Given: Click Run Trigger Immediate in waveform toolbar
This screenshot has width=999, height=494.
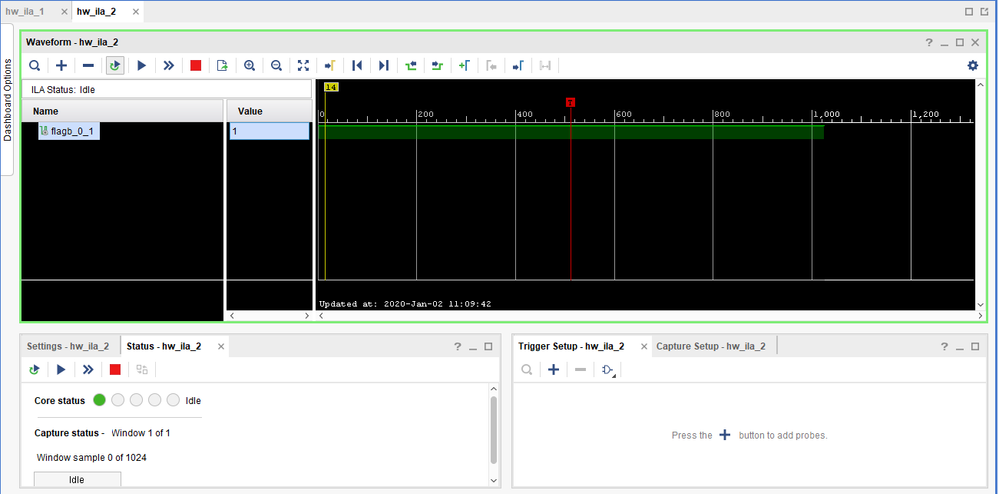Looking at the screenshot, I should (169, 65).
